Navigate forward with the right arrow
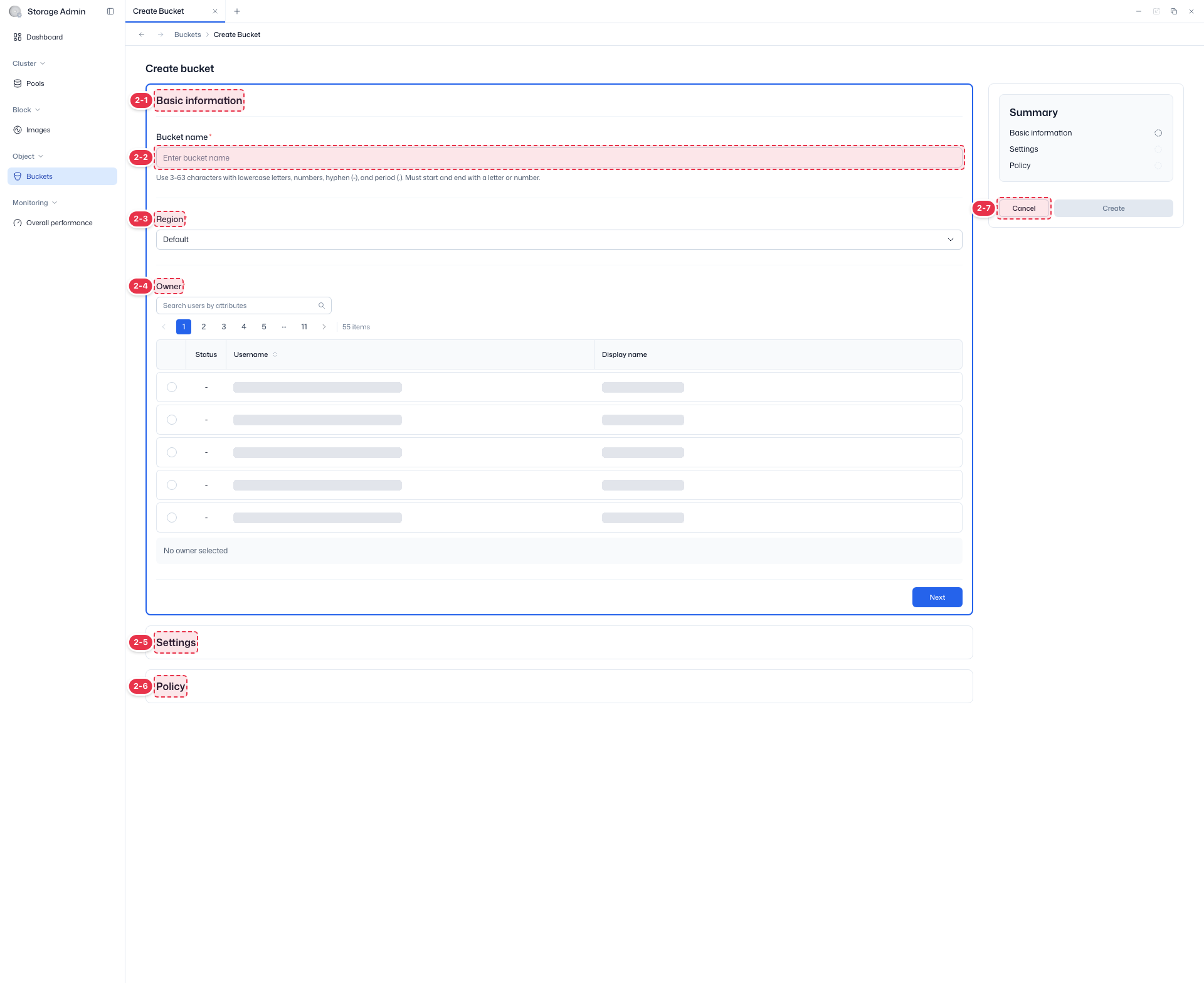1204x983 pixels. click(161, 35)
